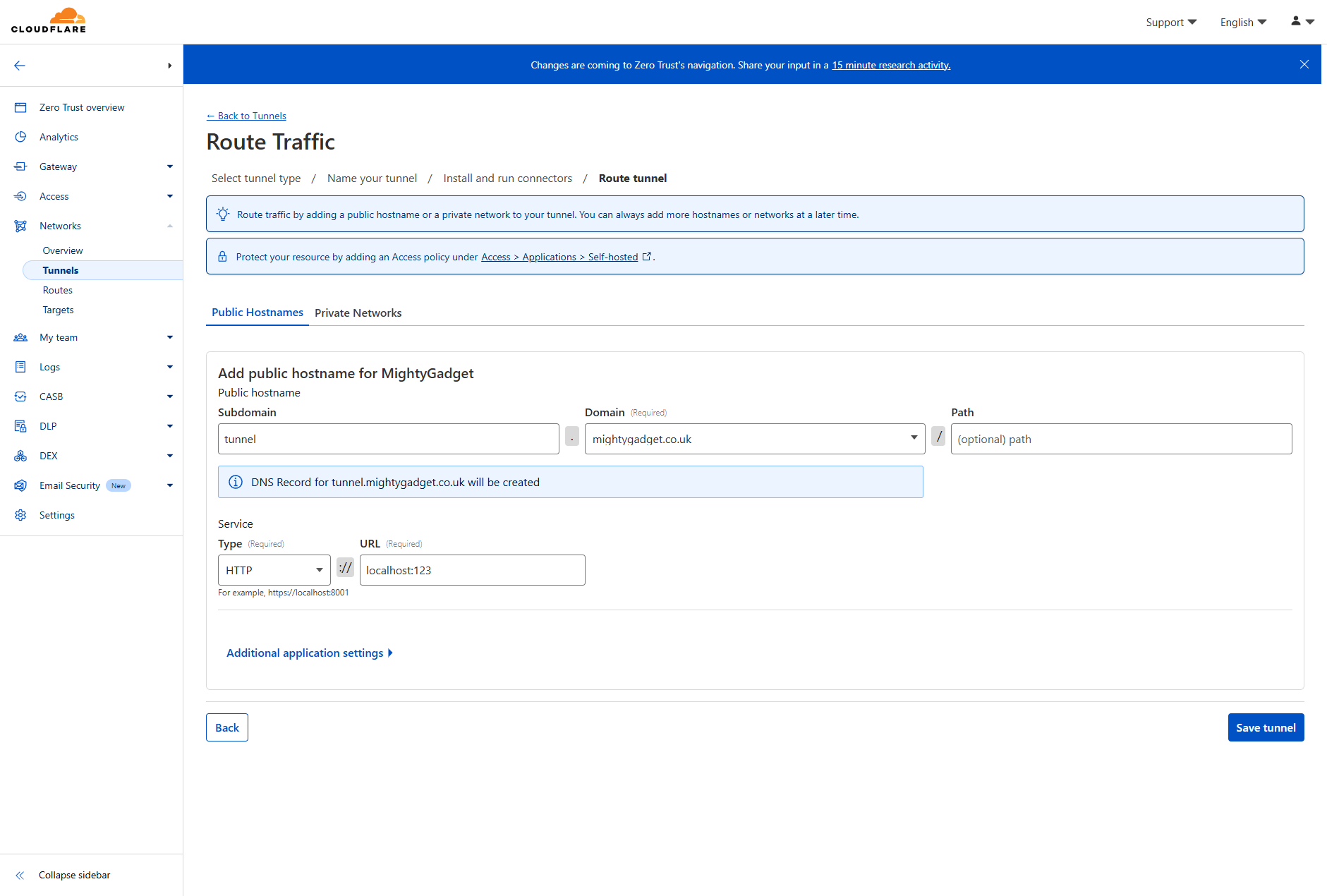Click the Networks sidebar icon
Viewport: 1327px width, 896px height.
[20, 226]
